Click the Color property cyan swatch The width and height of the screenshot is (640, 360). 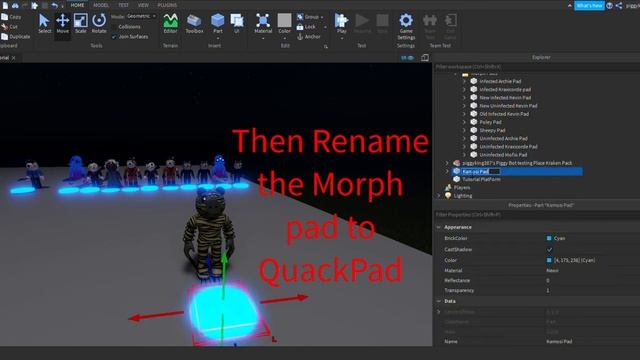549,260
